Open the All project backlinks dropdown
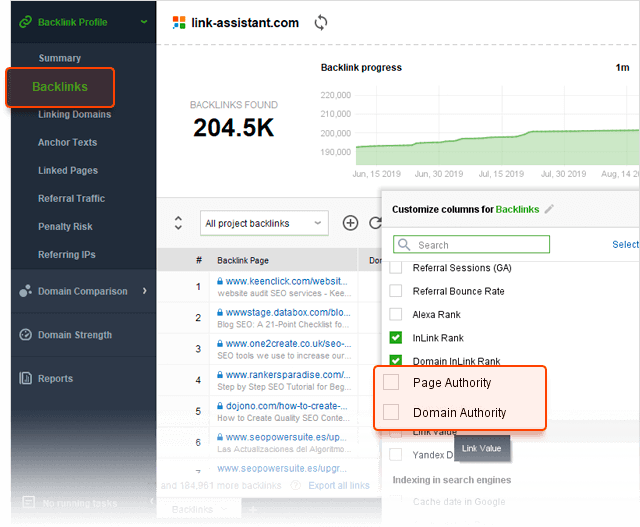The height and width of the screenshot is (527, 640). tap(264, 223)
